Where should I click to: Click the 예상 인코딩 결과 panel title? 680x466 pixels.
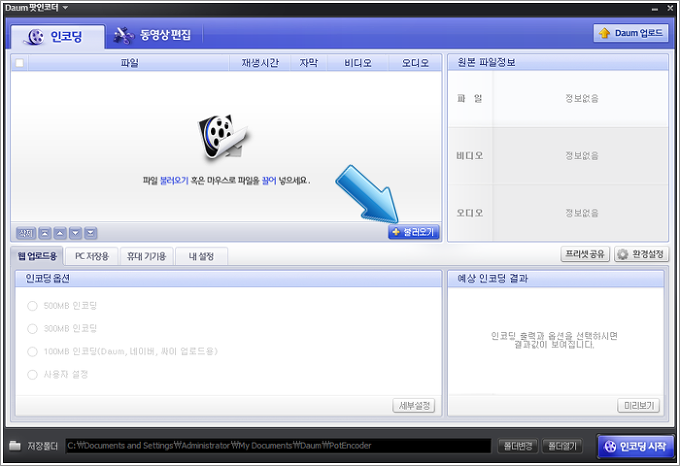coord(493,279)
